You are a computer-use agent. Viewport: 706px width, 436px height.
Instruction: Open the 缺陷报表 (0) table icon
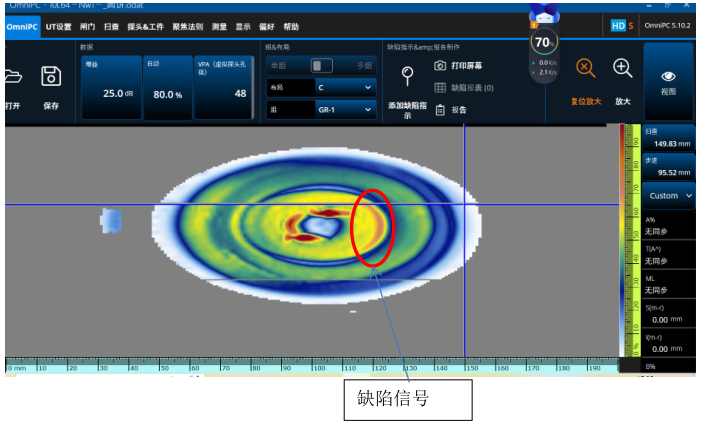[x=440, y=88]
